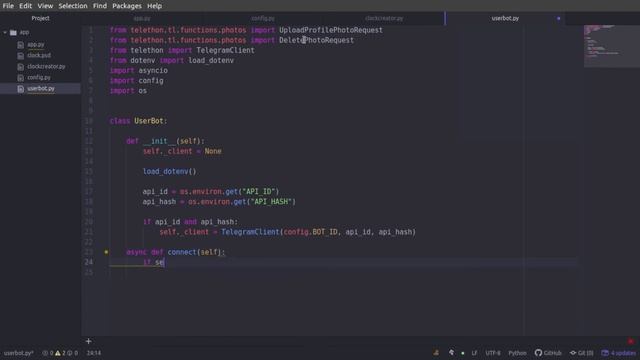Image resolution: width=640 pixels, height=360 pixels.
Task: Click the clock.psd file icon
Action: tap(21, 56)
